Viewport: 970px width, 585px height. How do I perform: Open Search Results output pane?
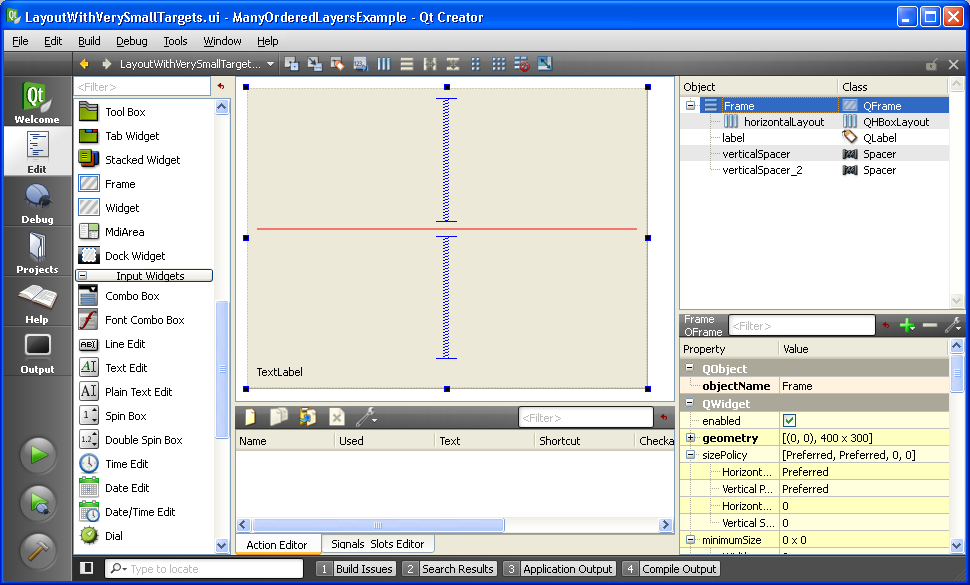point(449,569)
